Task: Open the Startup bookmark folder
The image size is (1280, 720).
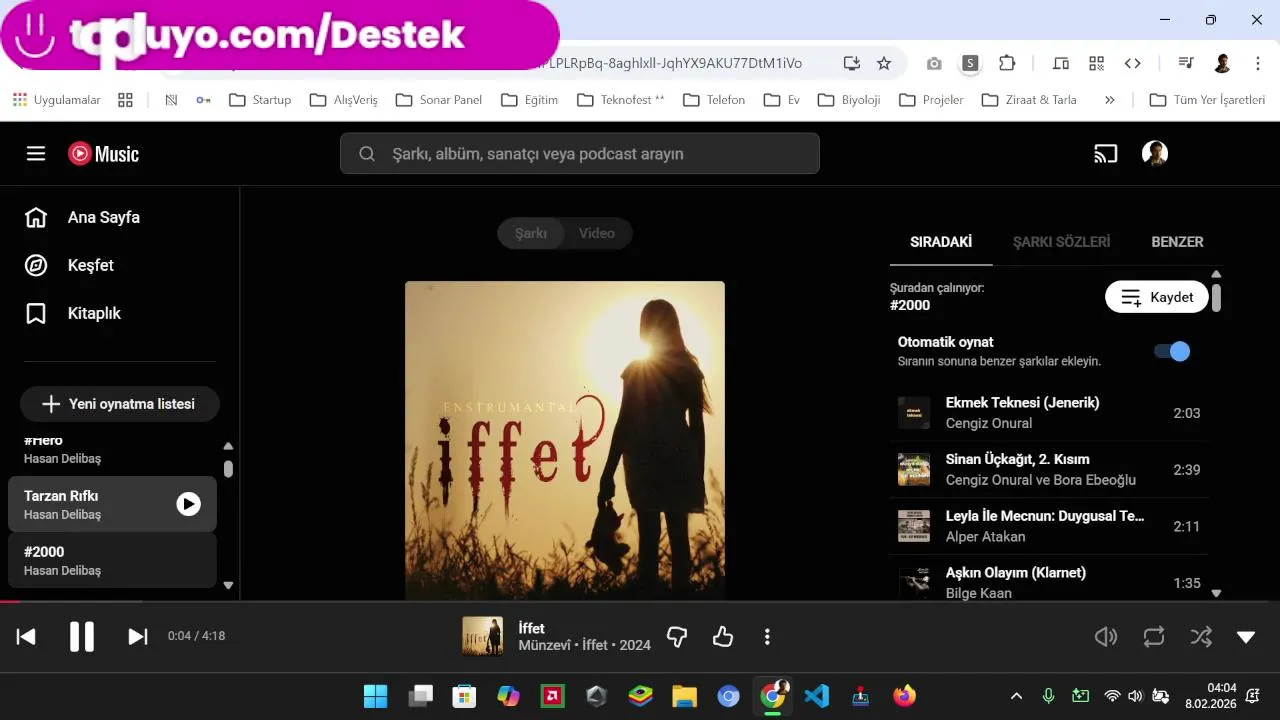Action: click(x=260, y=100)
